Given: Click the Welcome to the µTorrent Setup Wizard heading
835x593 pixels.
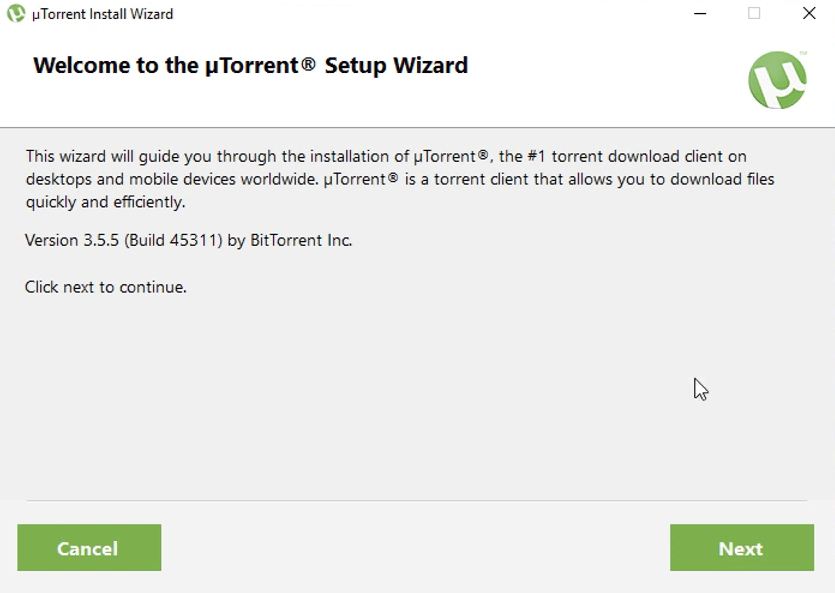Looking at the screenshot, I should (x=250, y=65).
